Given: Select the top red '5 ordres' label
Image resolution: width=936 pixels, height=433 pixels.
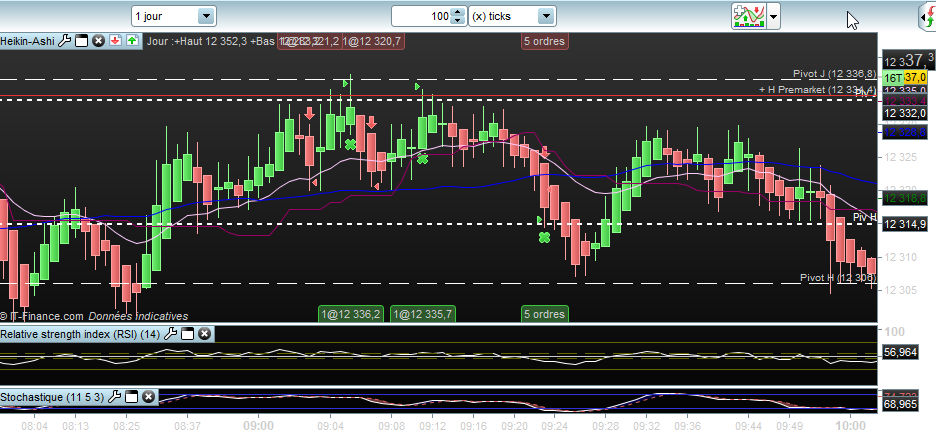Looking at the screenshot, I should (544, 41).
